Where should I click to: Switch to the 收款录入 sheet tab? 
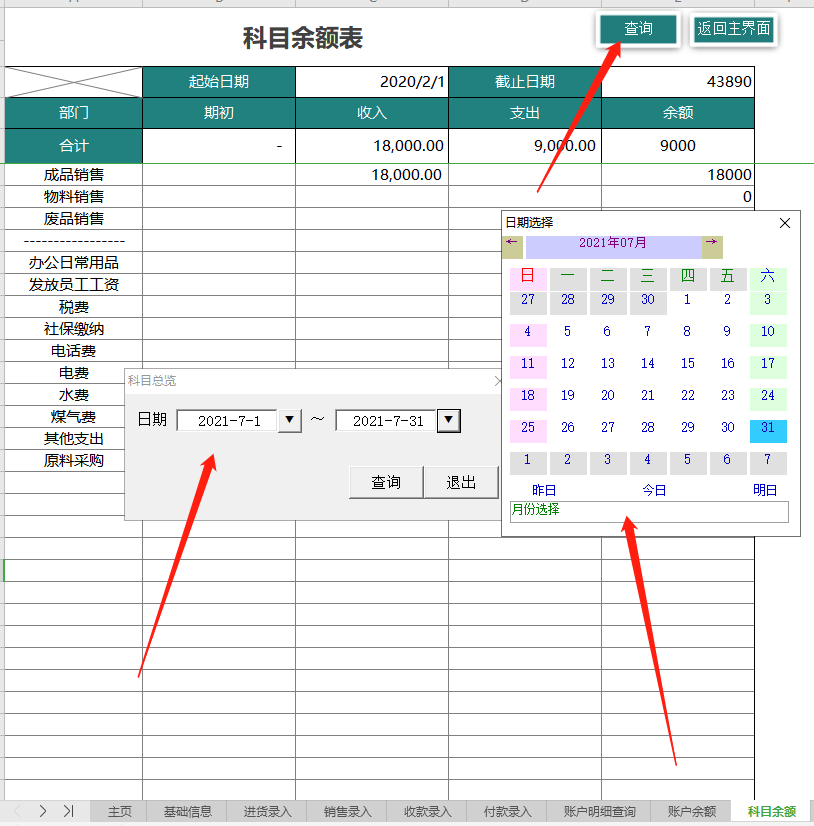[x=427, y=812]
